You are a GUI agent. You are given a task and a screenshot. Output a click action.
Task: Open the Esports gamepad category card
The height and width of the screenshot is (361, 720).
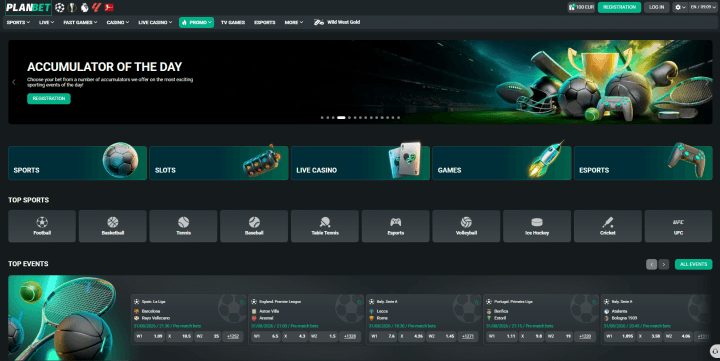[x=643, y=163]
